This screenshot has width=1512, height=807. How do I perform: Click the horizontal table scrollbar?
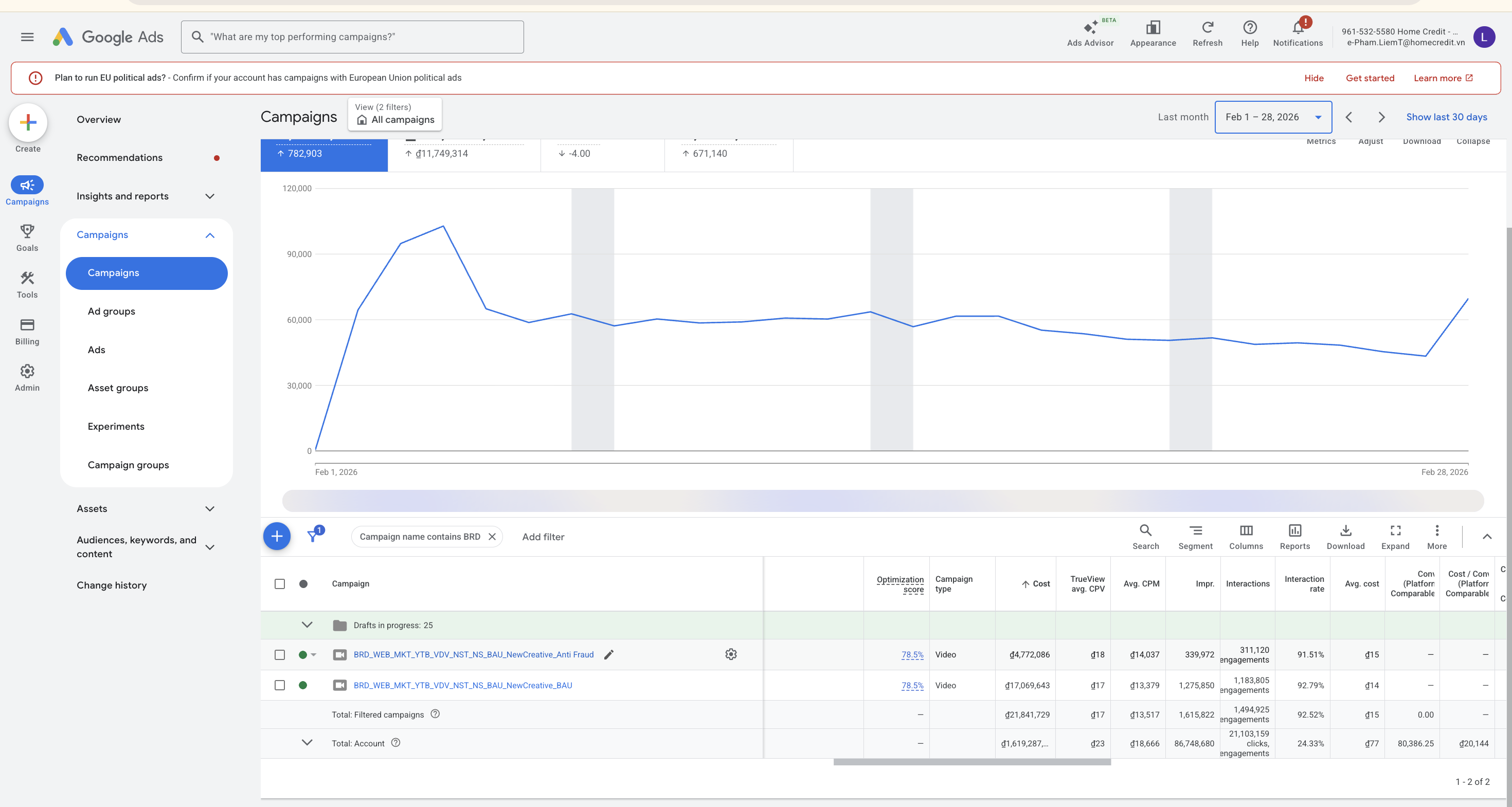[x=972, y=762]
